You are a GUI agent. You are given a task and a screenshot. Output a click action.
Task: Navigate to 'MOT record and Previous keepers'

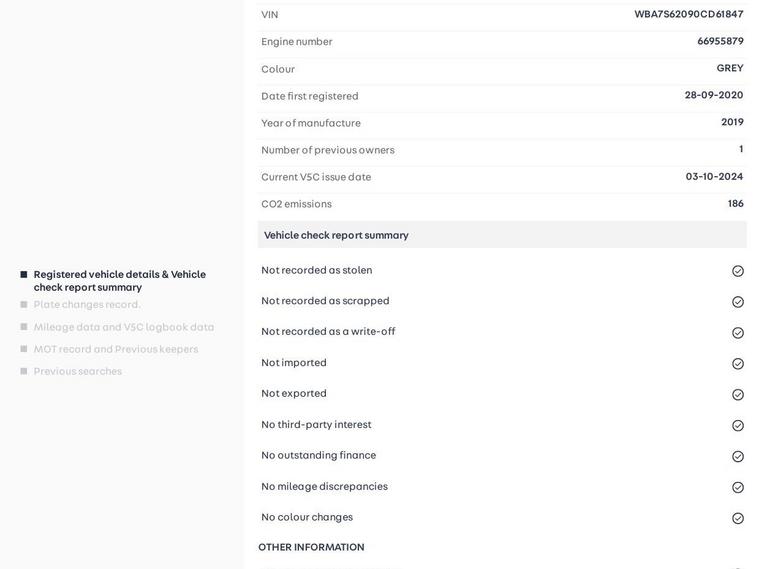(115, 349)
